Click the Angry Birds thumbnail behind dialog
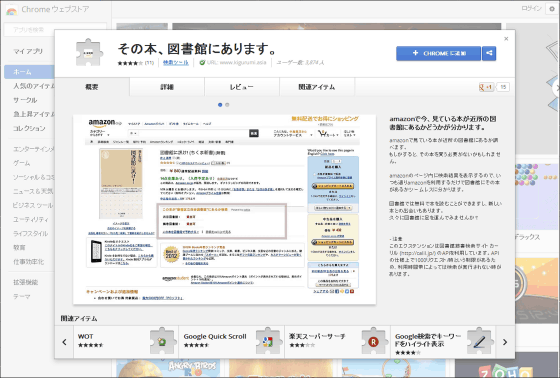 (168, 368)
